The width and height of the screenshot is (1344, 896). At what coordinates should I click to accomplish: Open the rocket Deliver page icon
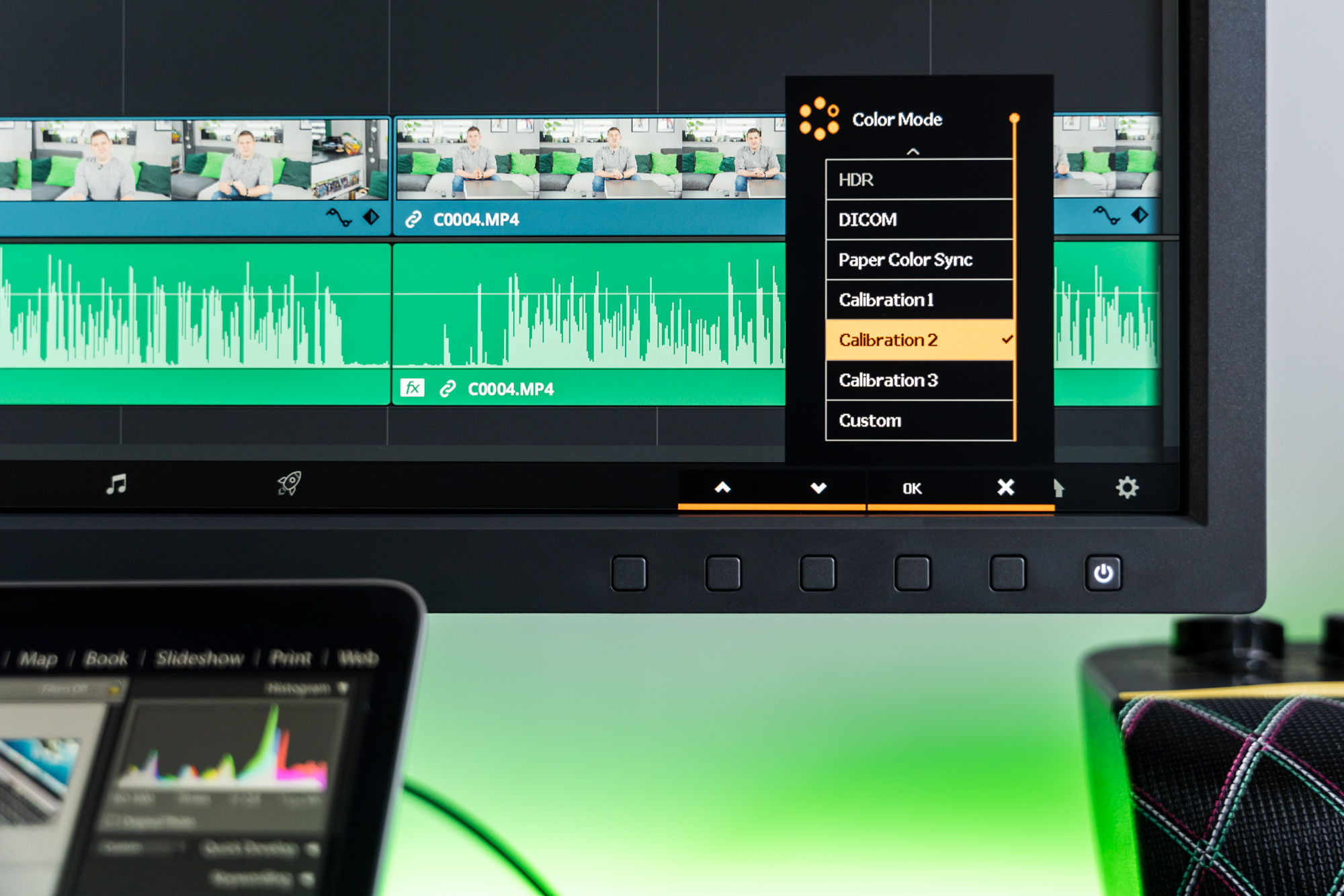[289, 483]
